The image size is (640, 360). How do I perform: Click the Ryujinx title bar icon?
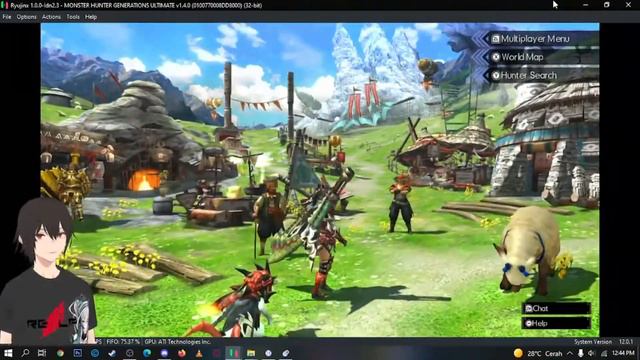tap(5, 5)
